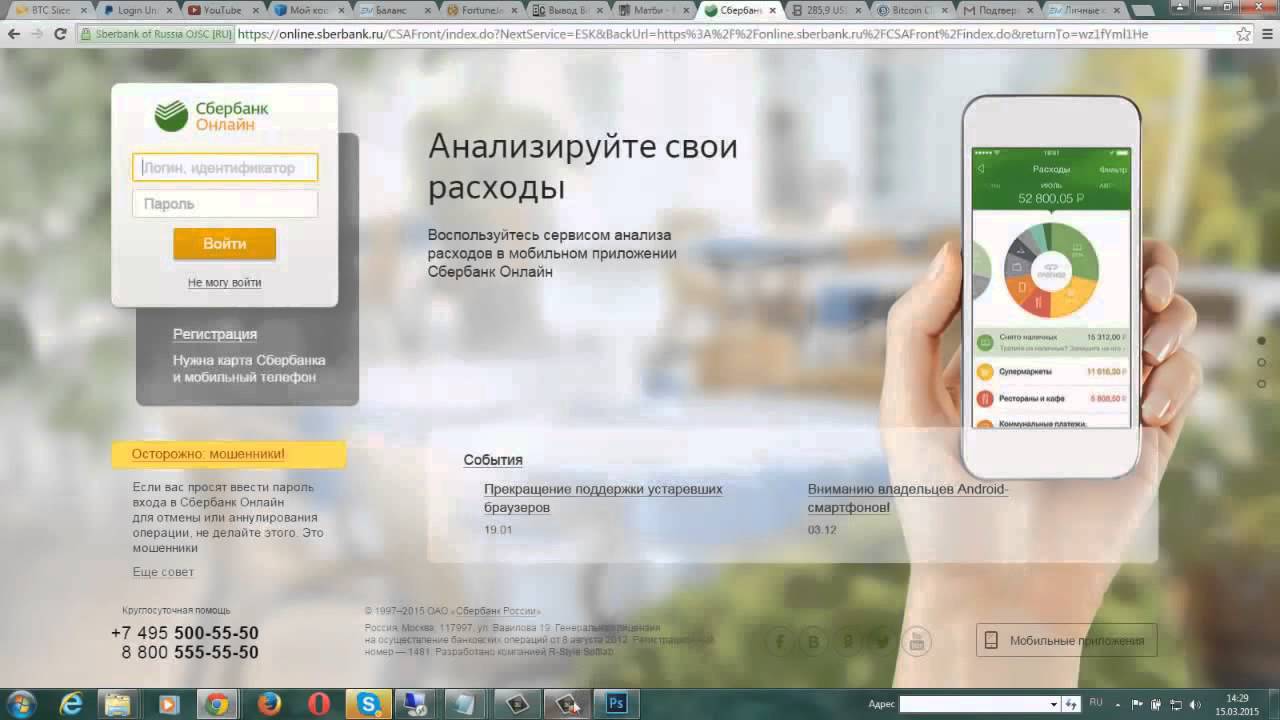Screen dimensions: 1280x720
Task: Open the Windows Start menu
Action: click(22, 703)
